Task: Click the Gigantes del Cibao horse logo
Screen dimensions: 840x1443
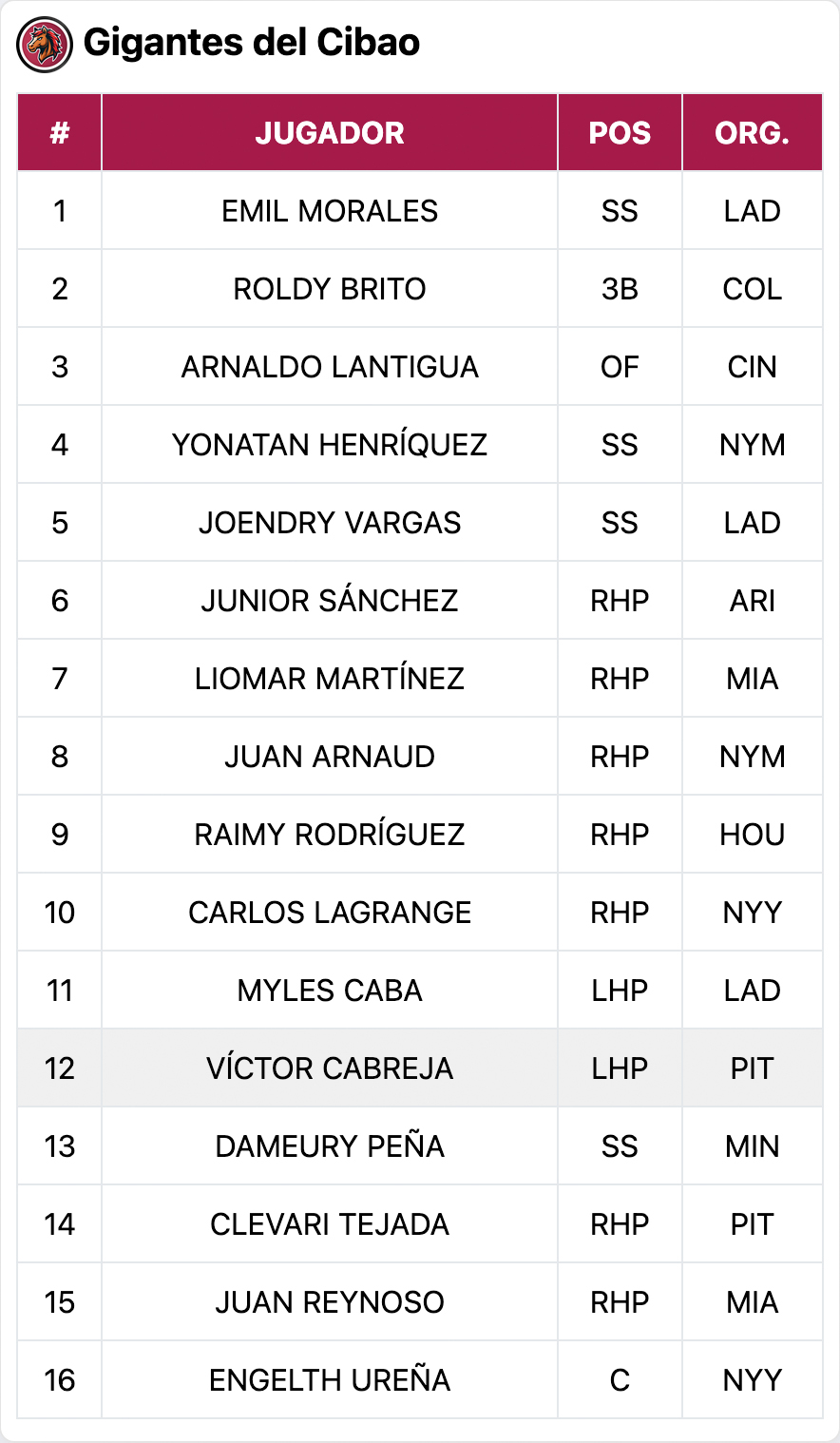Action: point(44,44)
